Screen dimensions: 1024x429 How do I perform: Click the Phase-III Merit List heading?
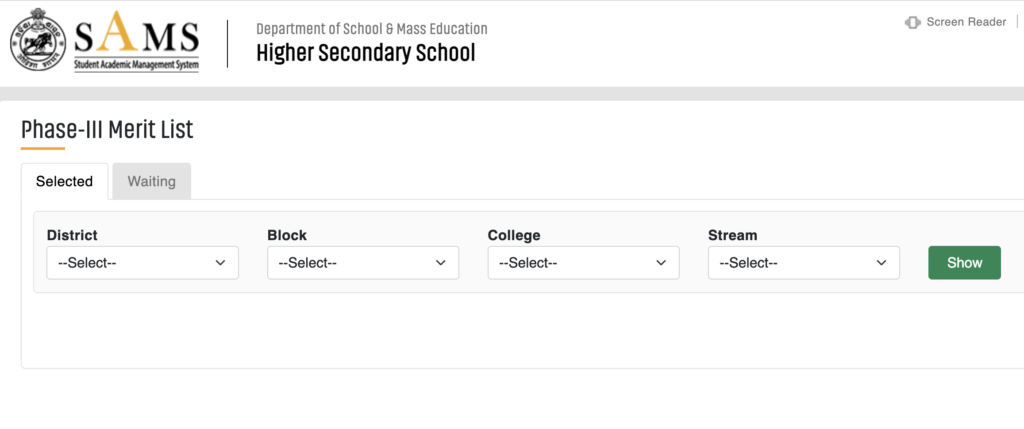107,130
